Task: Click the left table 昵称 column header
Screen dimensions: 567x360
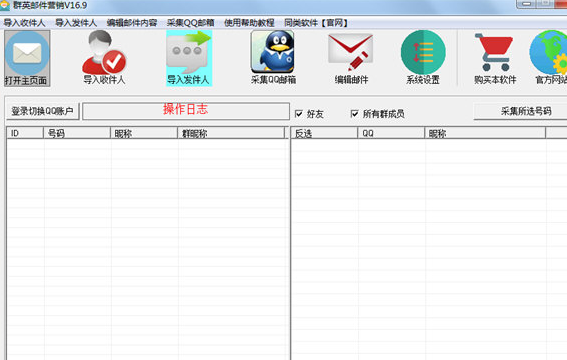Action: pos(144,133)
